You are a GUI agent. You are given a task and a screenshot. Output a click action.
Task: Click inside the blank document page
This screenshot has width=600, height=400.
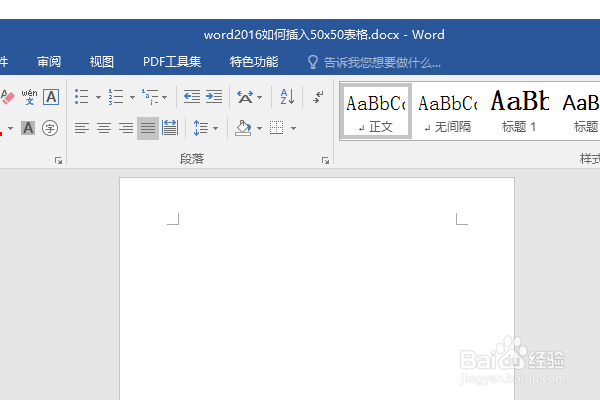coord(317,291)
